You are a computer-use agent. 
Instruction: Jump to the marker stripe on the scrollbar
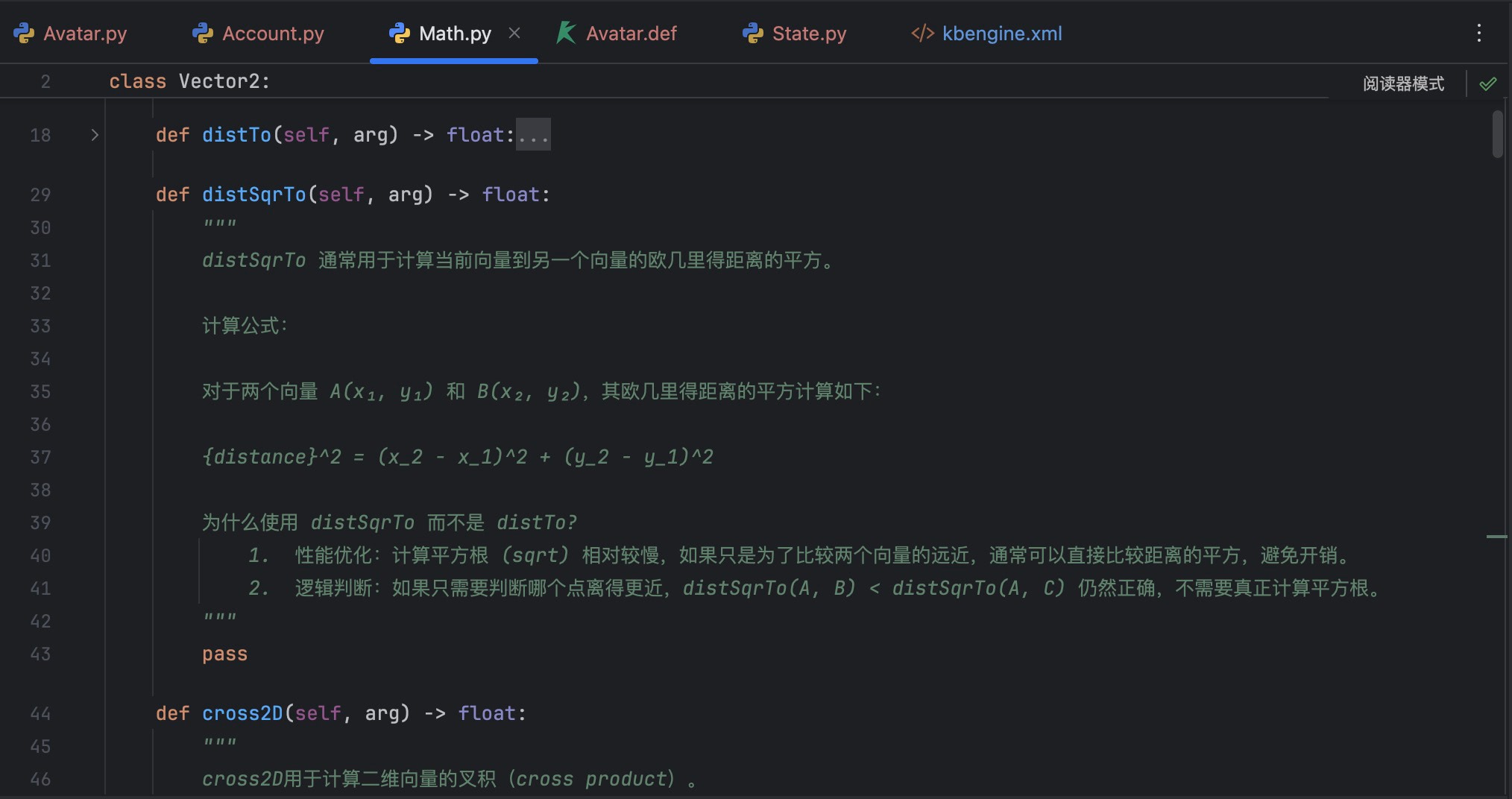[1496, 537]
